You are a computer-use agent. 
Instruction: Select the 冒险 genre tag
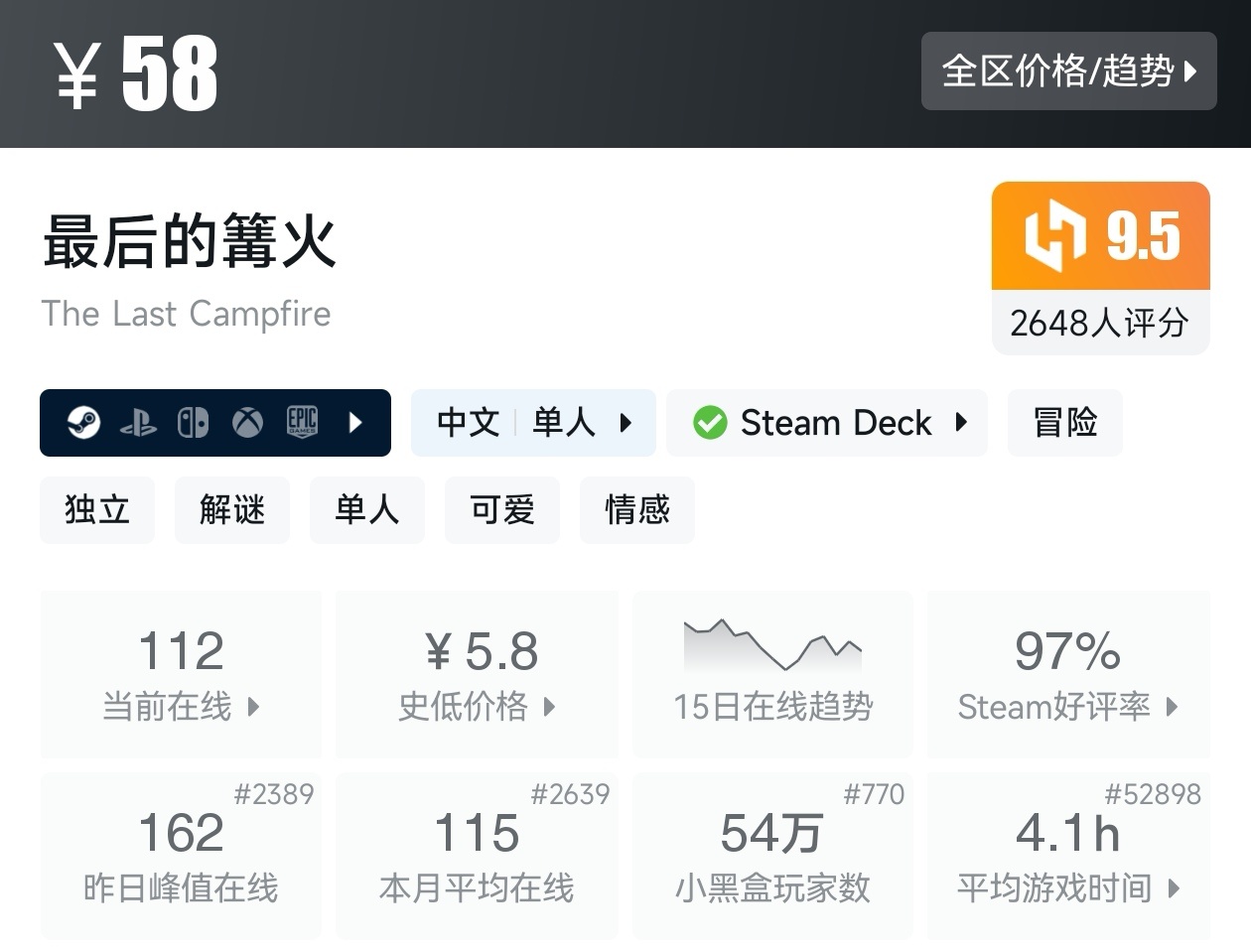coord(1064,423)
